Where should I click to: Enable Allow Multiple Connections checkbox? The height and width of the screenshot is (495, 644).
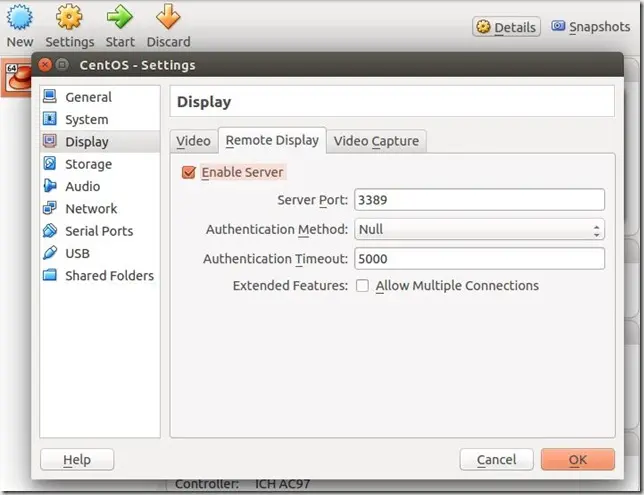(x=362, y=285)
